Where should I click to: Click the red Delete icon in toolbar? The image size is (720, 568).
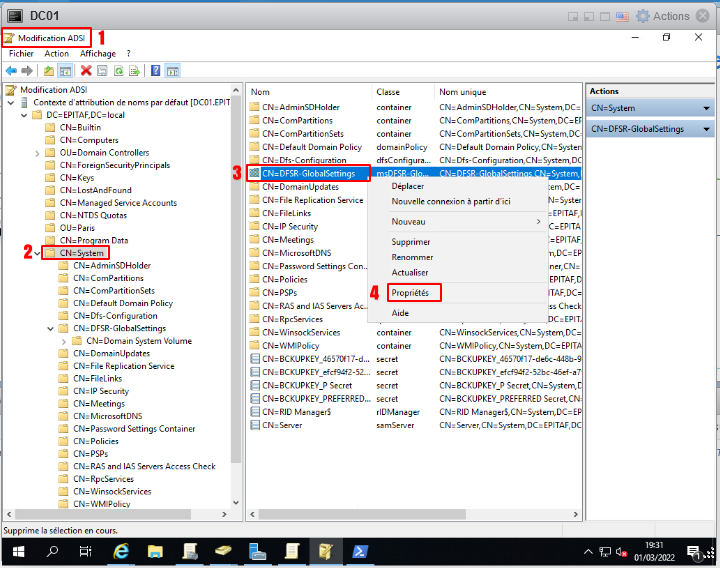coord(86,71)
